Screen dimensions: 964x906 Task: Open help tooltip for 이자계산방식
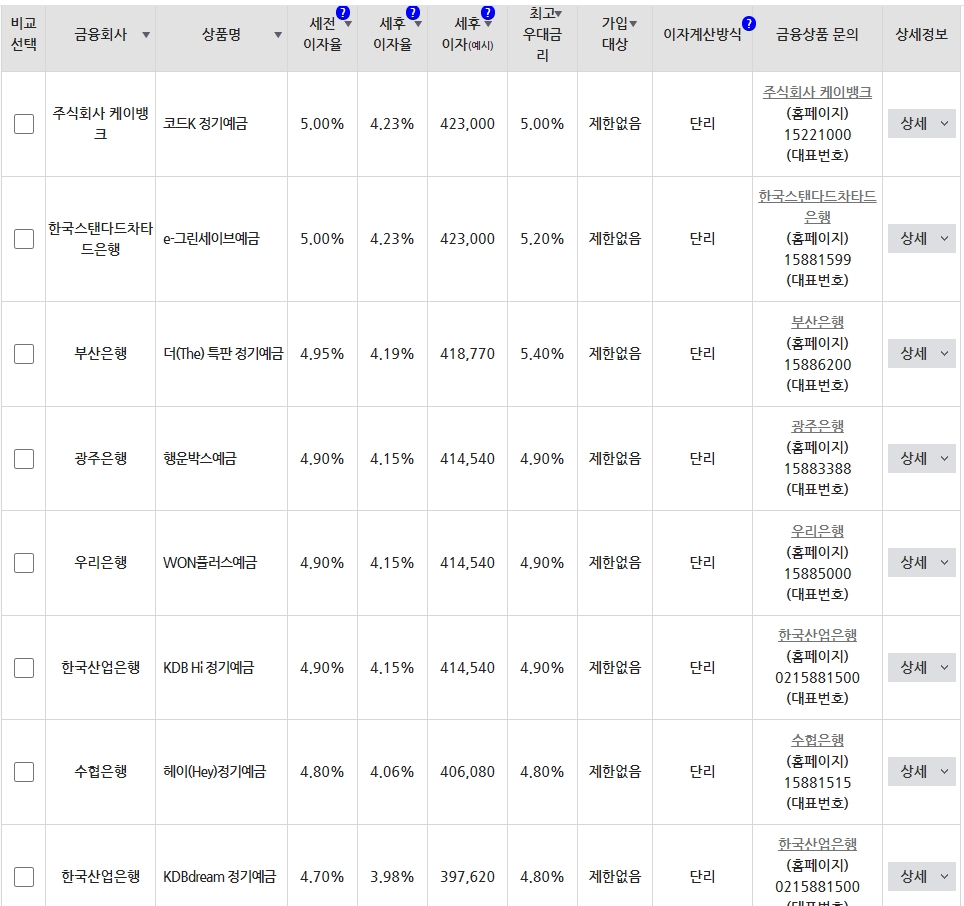(748, 23)
